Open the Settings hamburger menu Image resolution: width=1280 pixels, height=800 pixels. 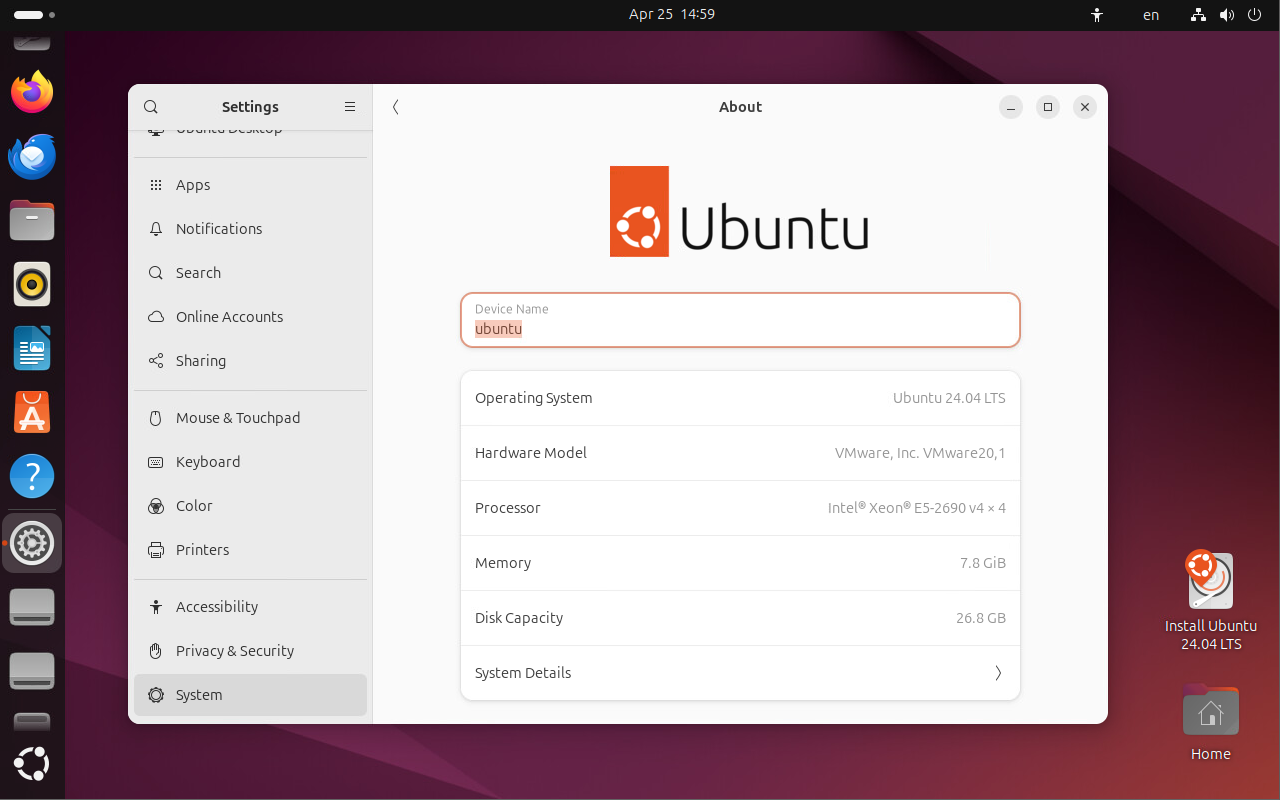pos(350,107)
